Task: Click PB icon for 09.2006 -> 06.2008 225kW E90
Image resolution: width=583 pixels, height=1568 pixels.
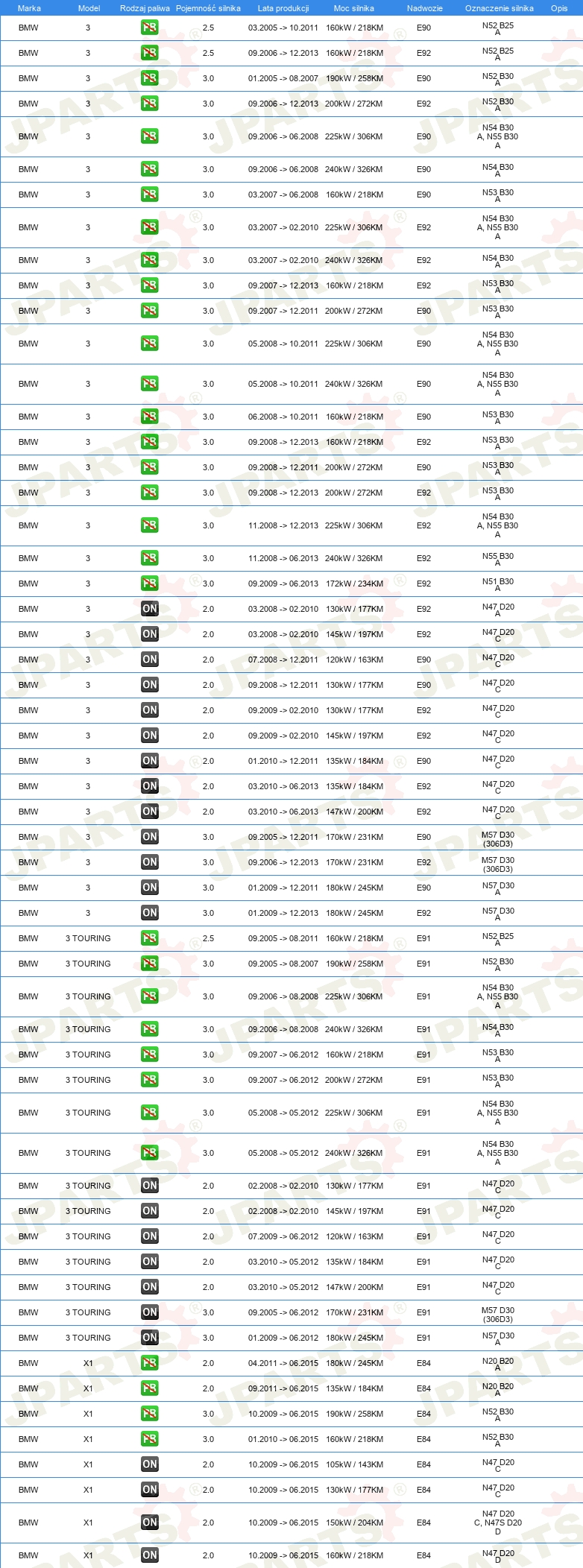Action: coord(149,136)
